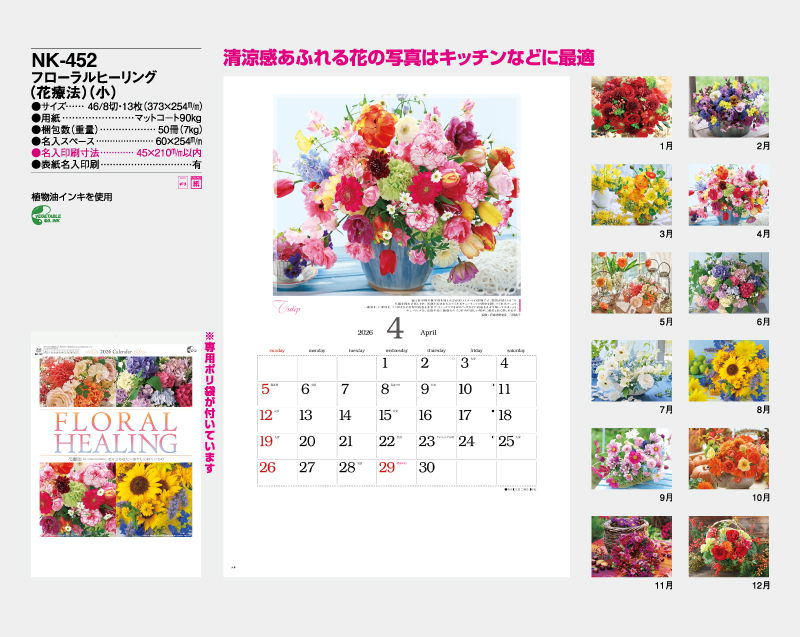Click the 名入スペース 60×254 line

point(117,141)
